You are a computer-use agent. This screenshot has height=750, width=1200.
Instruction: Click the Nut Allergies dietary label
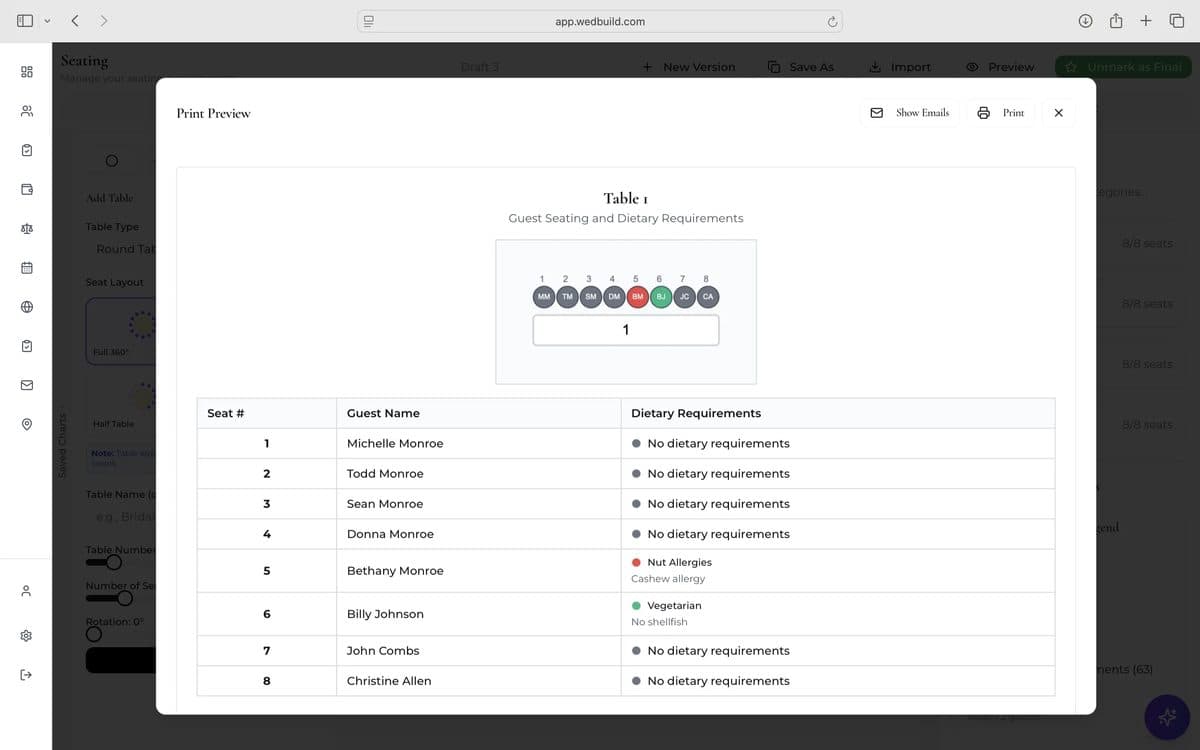(x=679, y=562)
